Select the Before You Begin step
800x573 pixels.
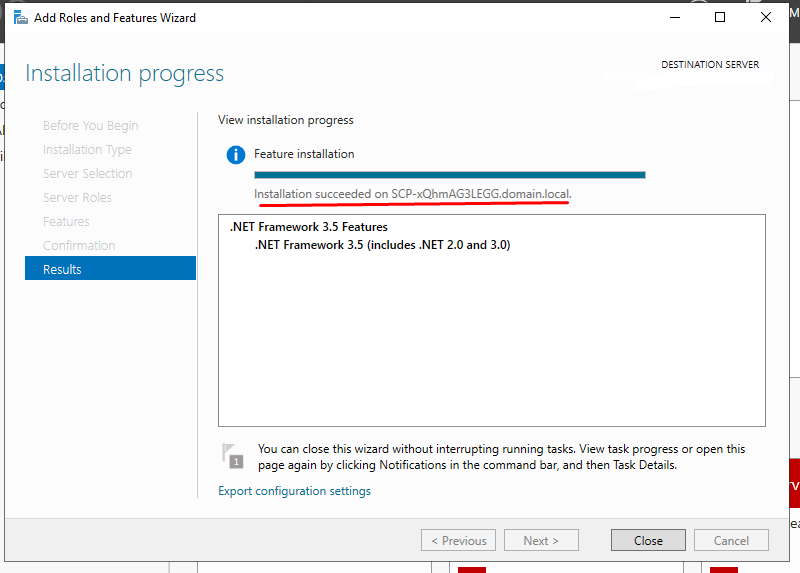click(90, 126)
